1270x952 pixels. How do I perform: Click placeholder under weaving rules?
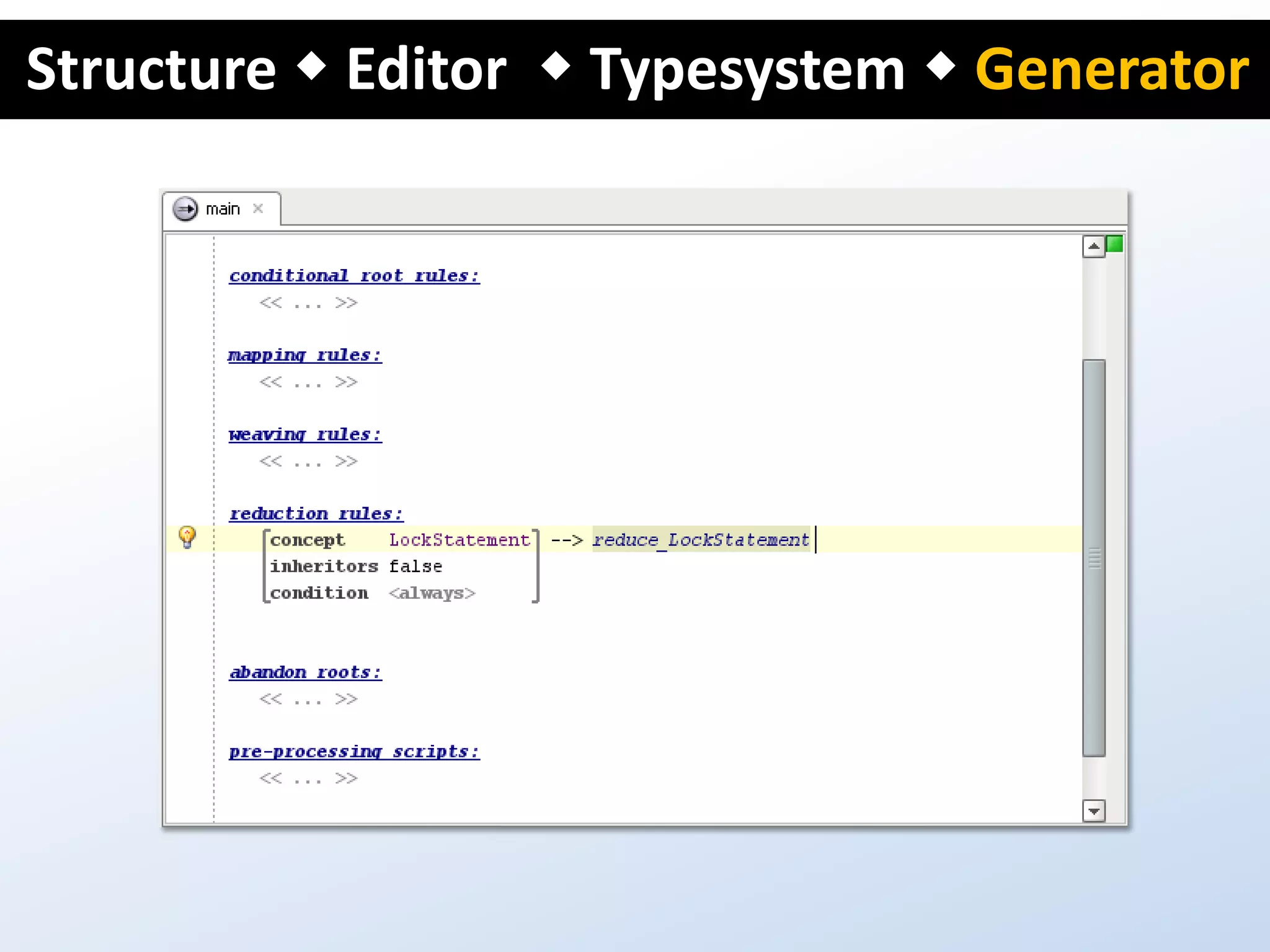(308, 462)
